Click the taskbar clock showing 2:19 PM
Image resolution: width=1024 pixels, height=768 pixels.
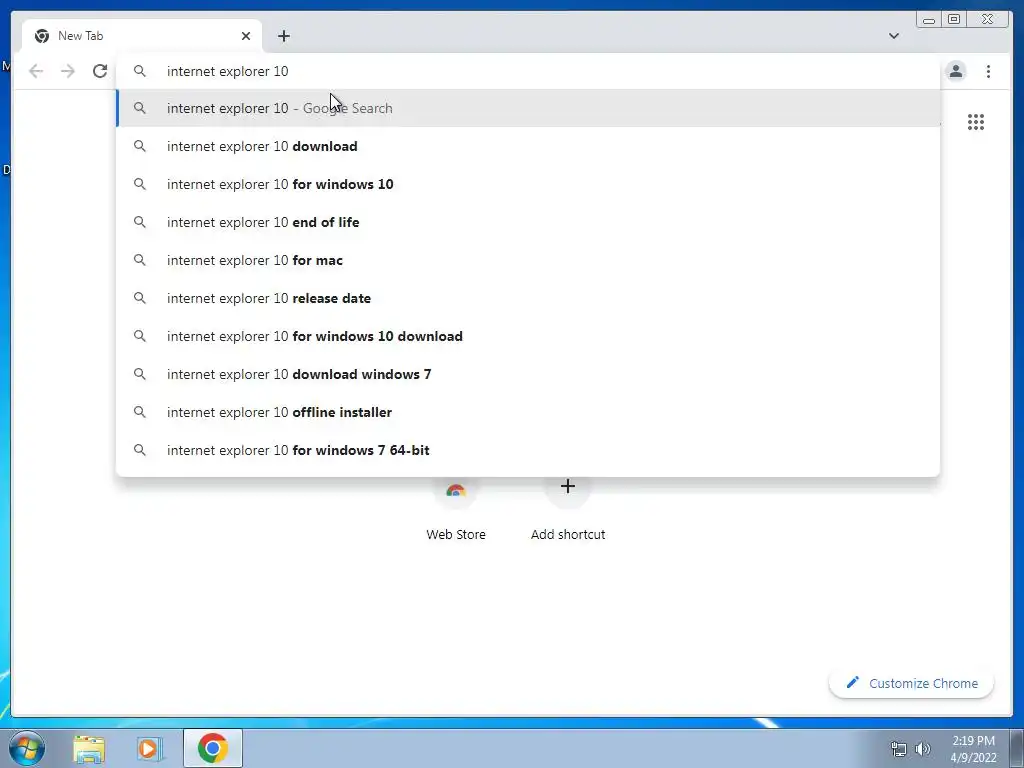click(973, 749)
